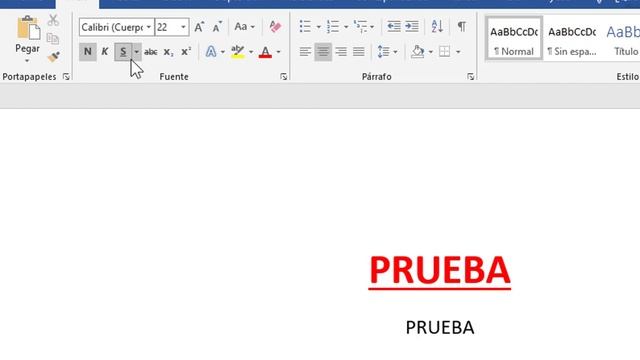
Task: Apply red font color
Action: pyautogui.click(x=265, y=52)
